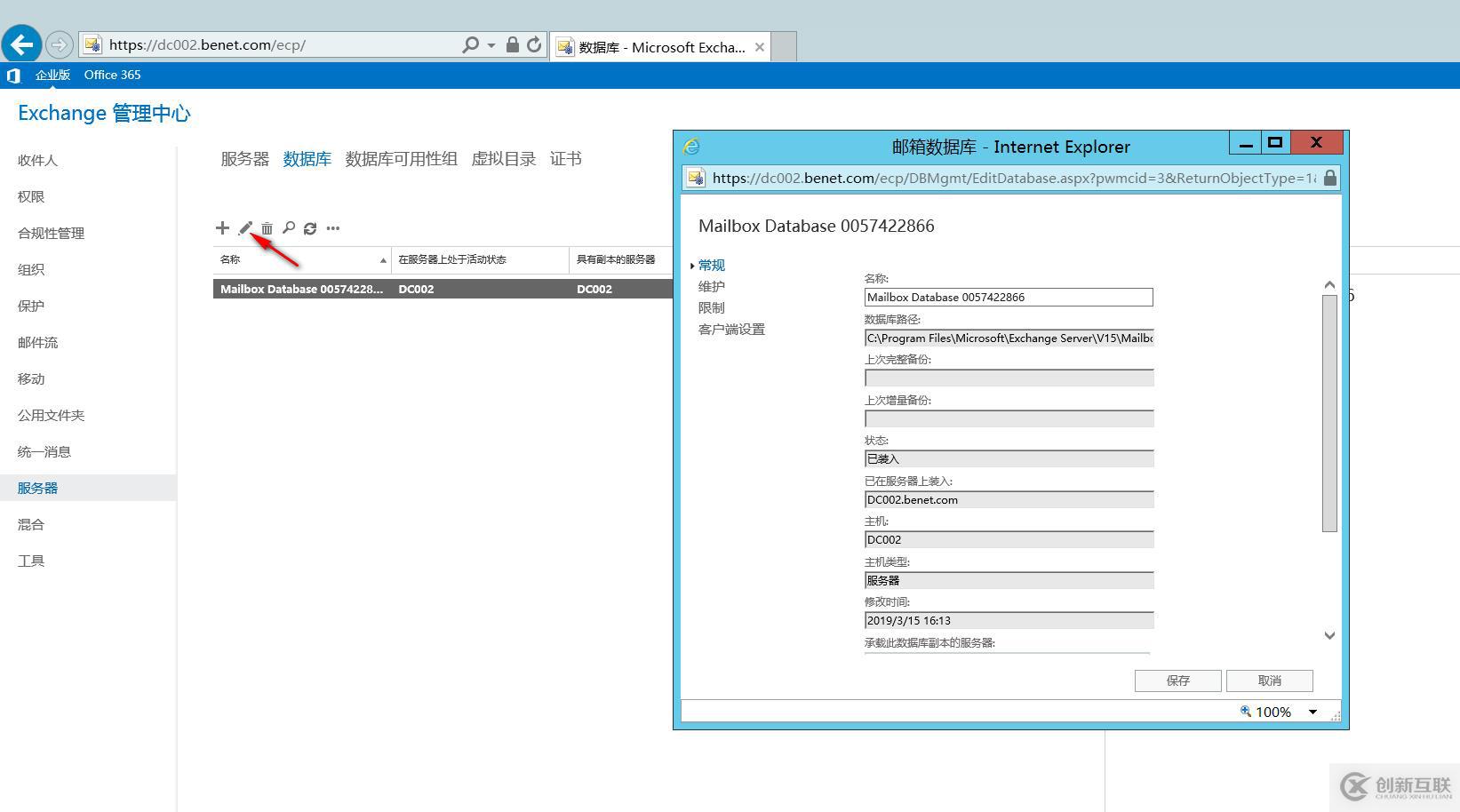Go to 混合 in left sidebar
Image resolution: width=1460 pixels, height=812 pixels.
click(x=31, y=524)
